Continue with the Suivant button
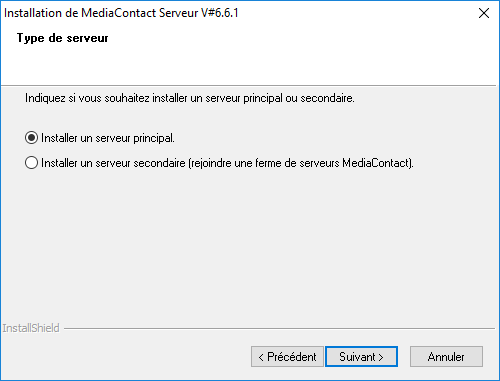This screenshot has height=381, width=500. 361,357
